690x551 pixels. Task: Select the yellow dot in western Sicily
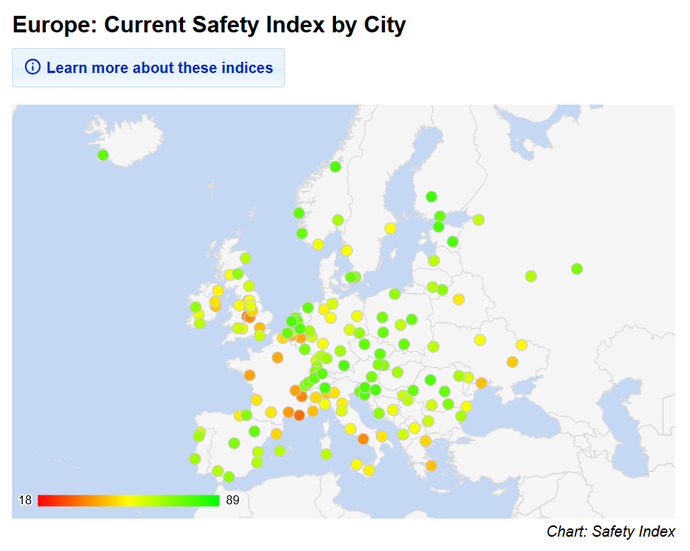[357, 465]
